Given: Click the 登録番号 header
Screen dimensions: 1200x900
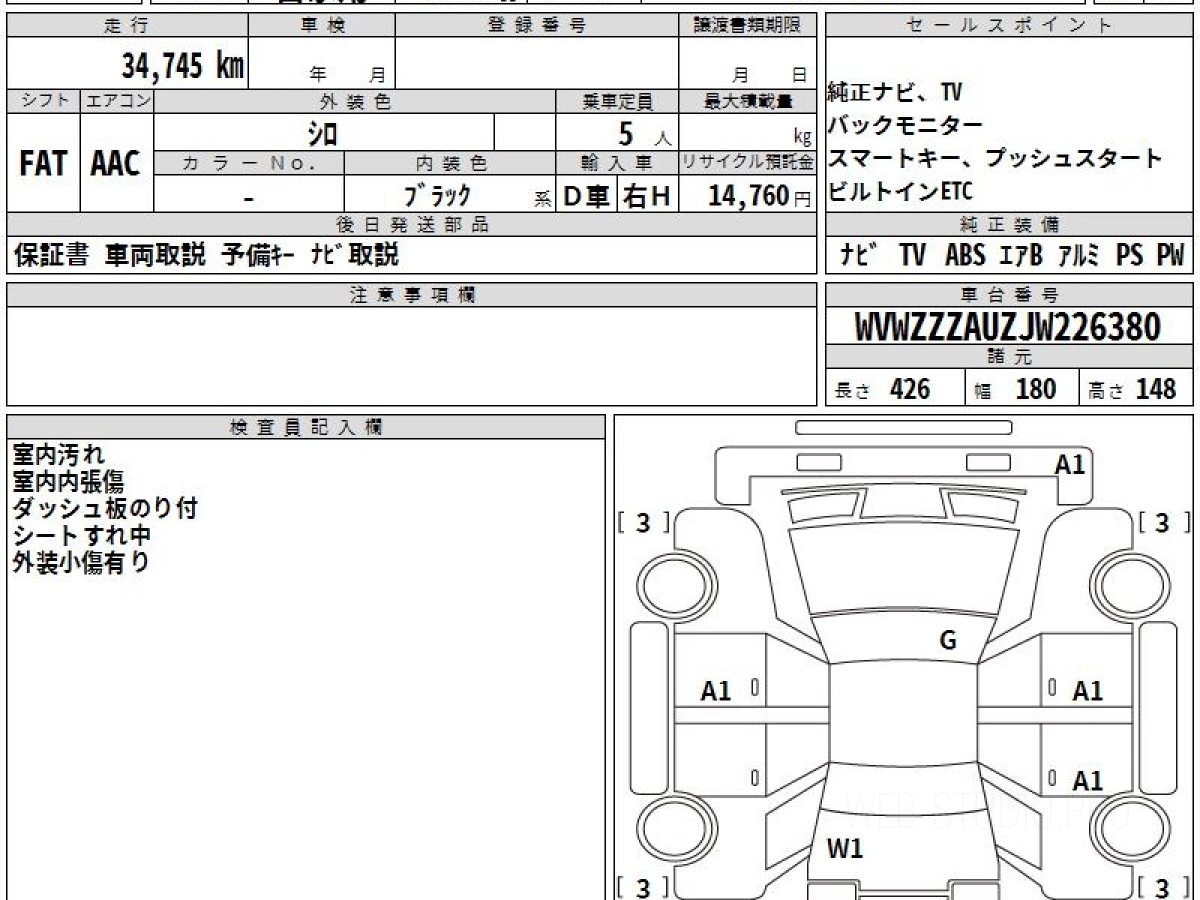Looking at the screenshot, I should point(537,27).
